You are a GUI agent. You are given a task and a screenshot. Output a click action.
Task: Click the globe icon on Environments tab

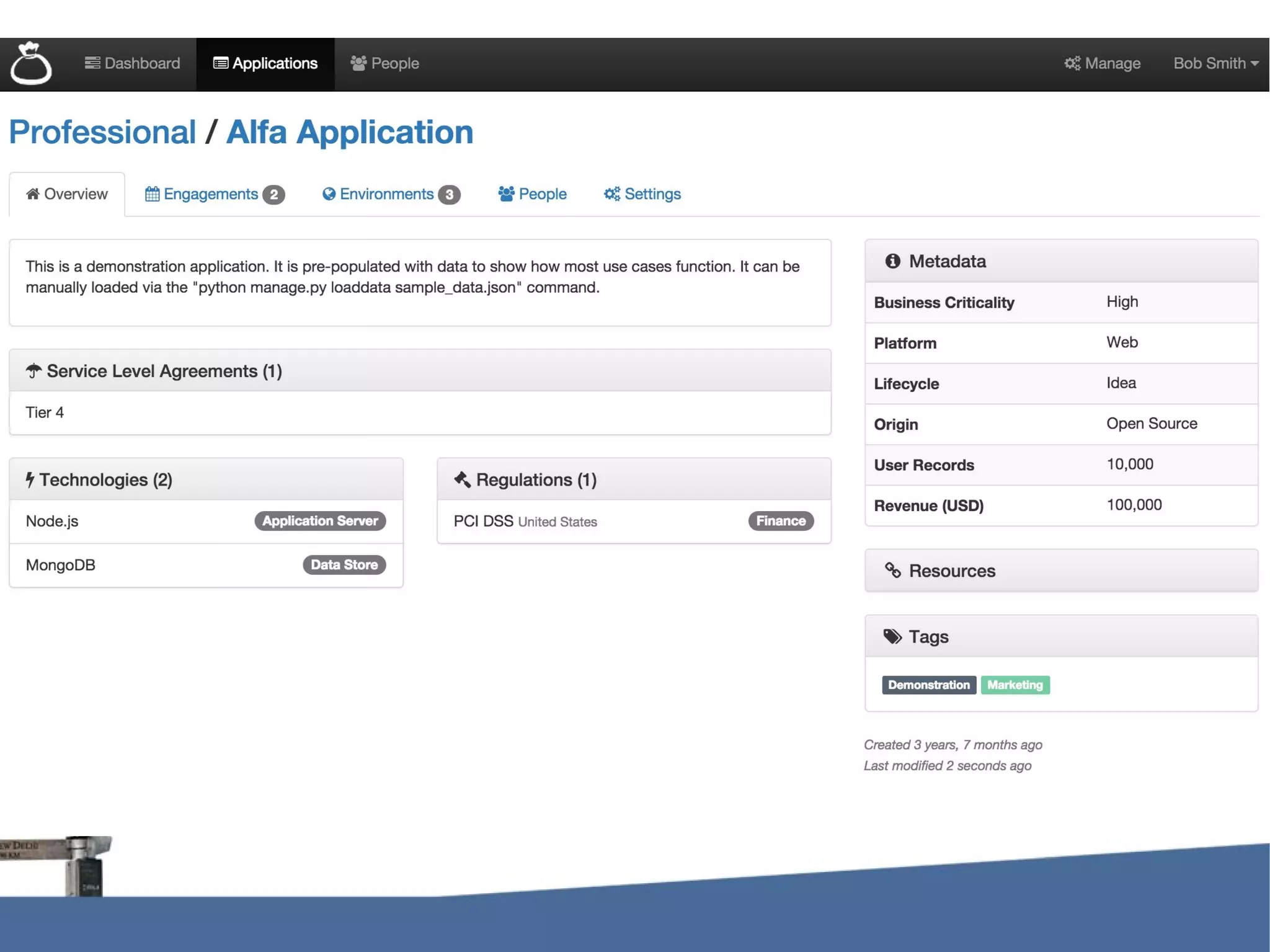(x=329, y=194)
